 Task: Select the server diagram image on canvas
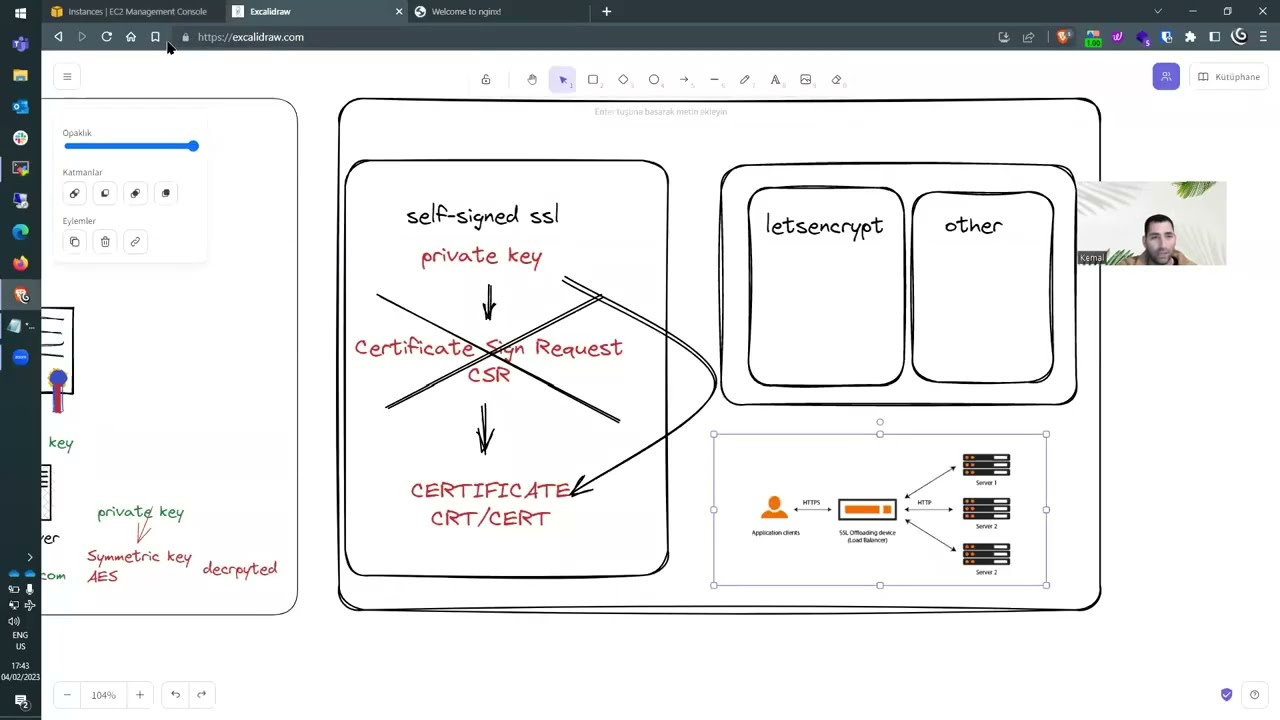[880, 510]
